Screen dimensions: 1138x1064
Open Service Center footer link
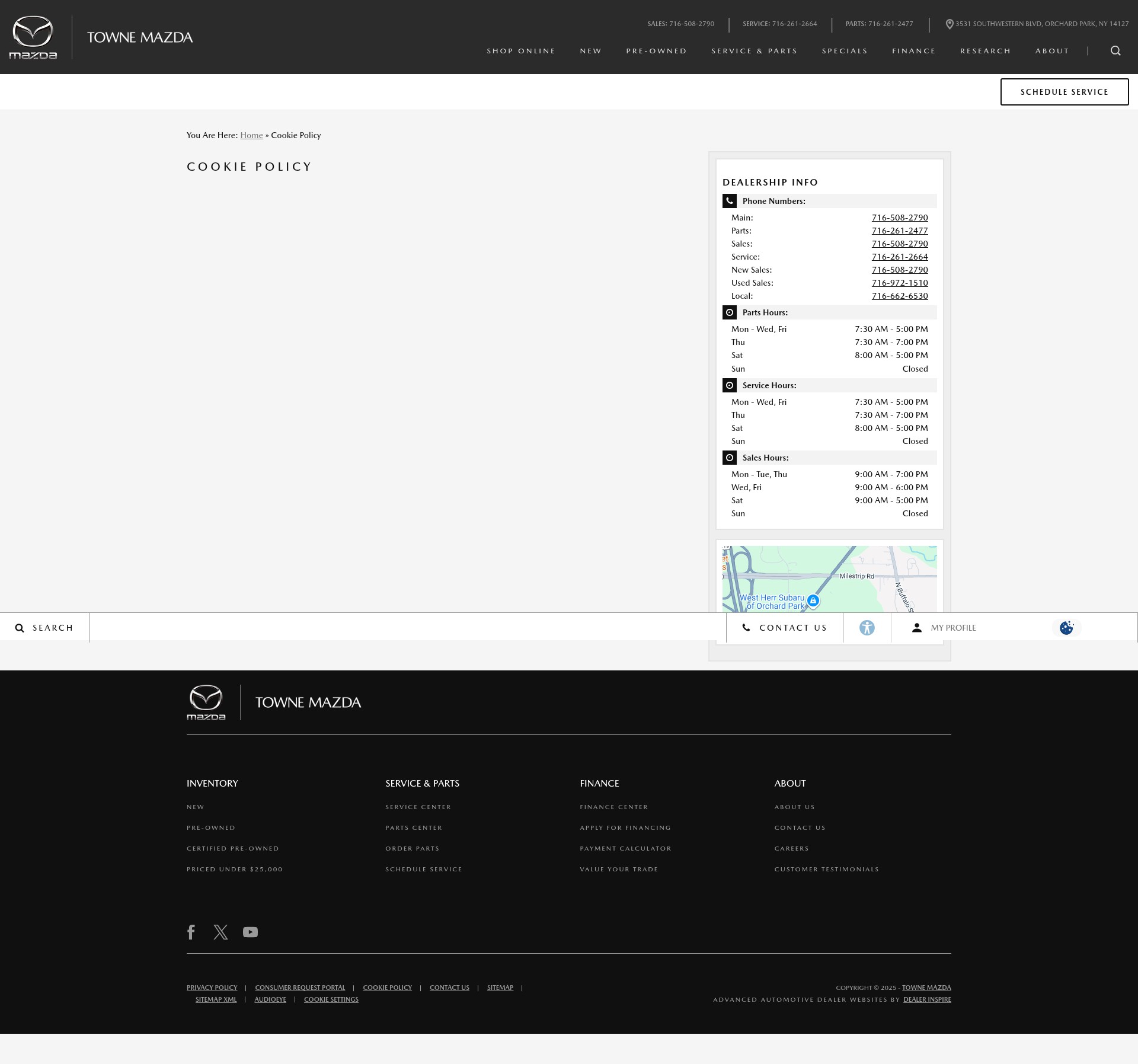tap(418, 807)
